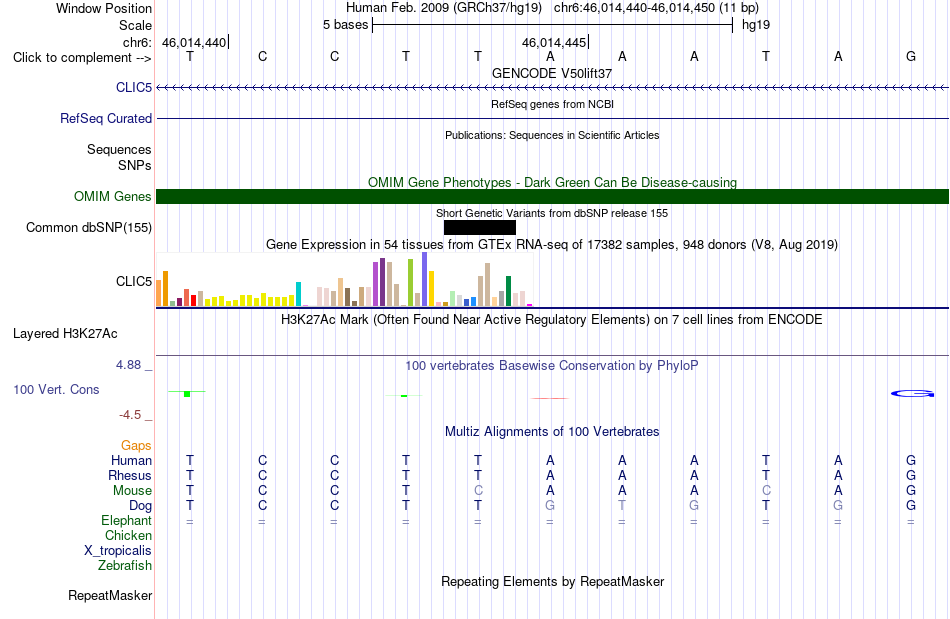
Task: Open Layered H3K27Ac track label
Action: tap(65, 333)
